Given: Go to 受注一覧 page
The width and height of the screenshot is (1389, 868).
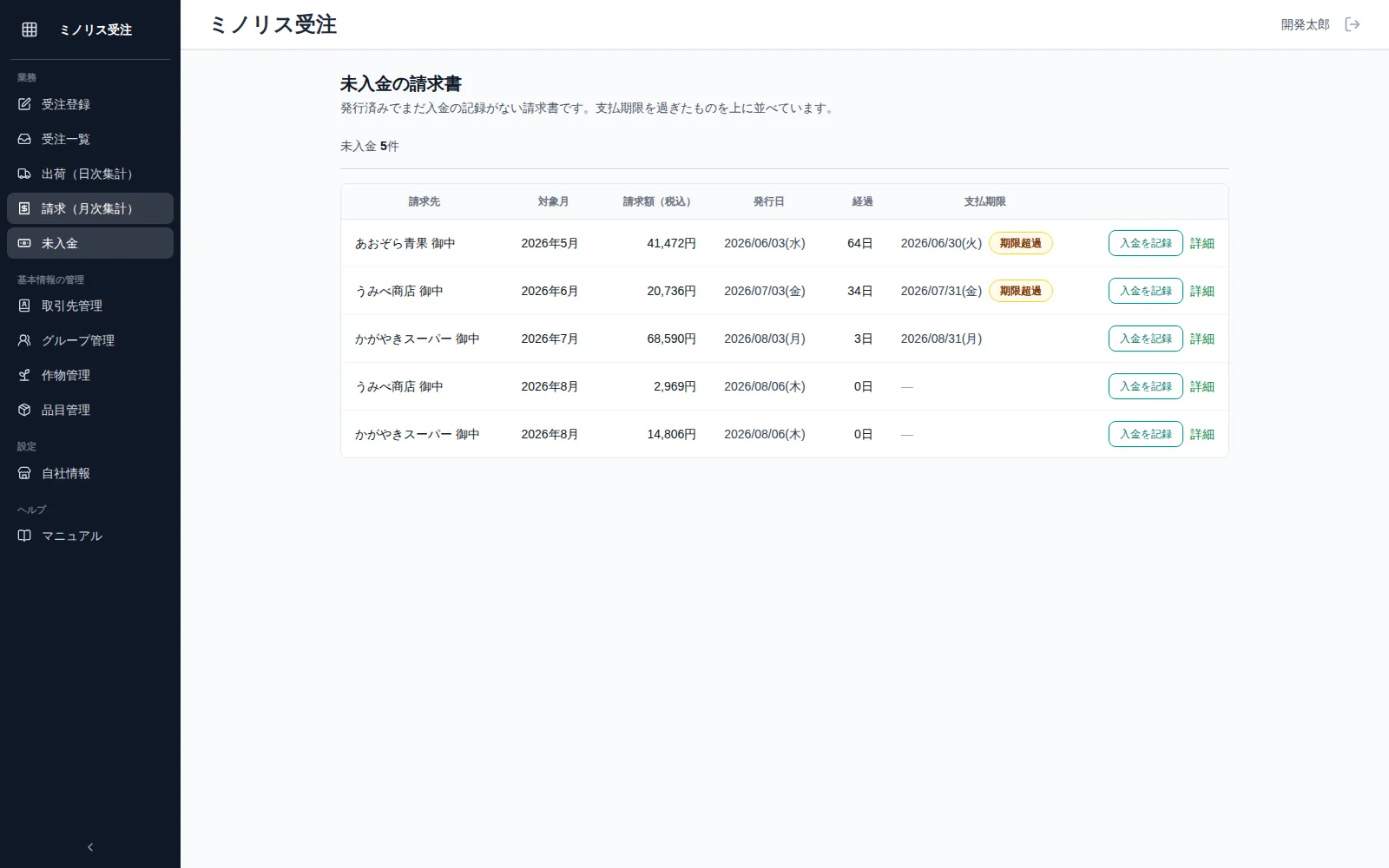Looking at the screenshot, I should (x=90, y=139).
